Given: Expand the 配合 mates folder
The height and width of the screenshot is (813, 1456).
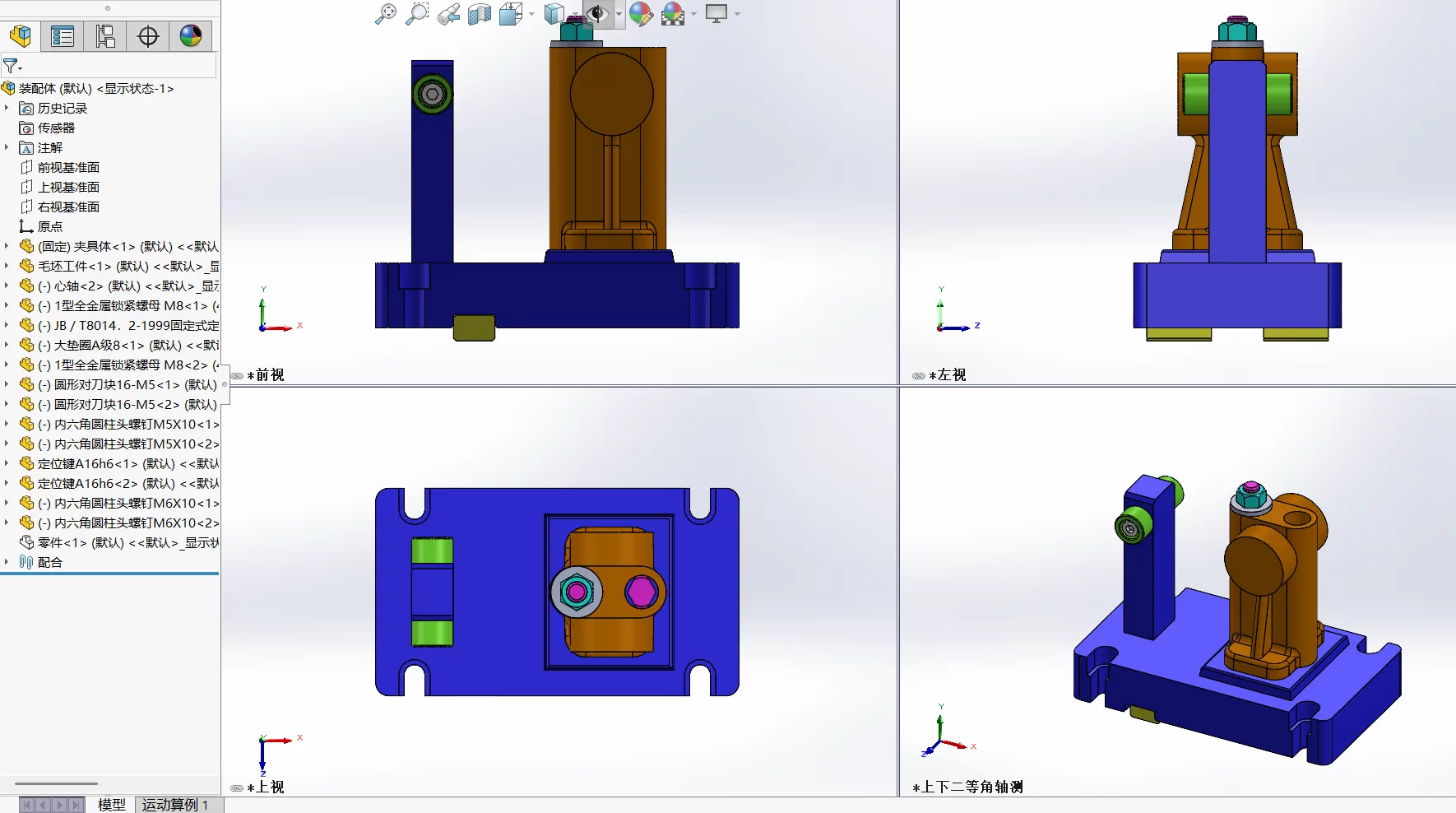Looking at the screenshot, I should click(7, 562).
